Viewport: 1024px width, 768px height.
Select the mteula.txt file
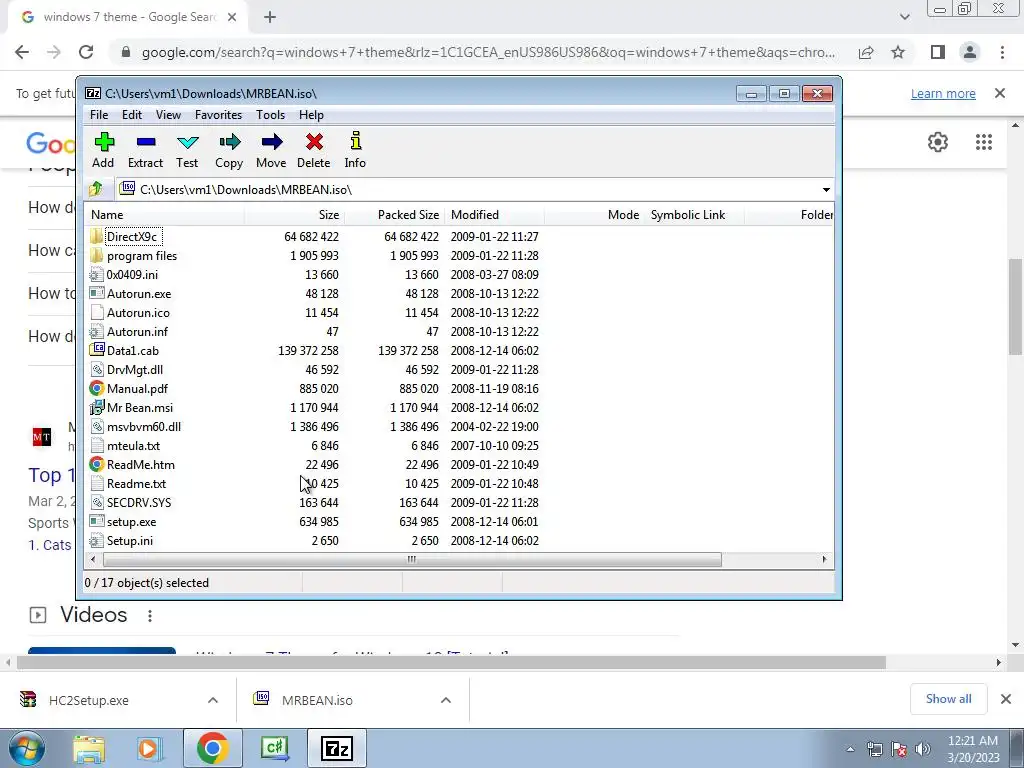pyautogui.click(x=133, y=445)
